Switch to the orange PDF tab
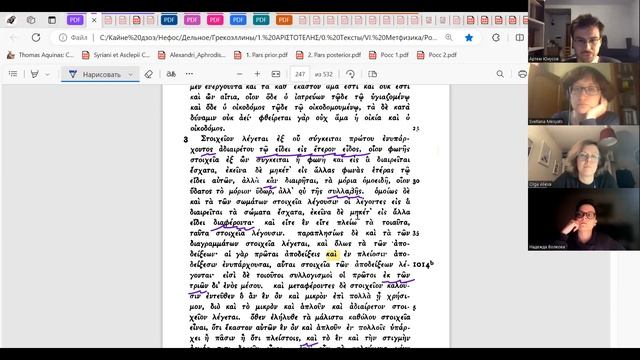The width and height of the screenshot is (640, 360). (284, 20)
